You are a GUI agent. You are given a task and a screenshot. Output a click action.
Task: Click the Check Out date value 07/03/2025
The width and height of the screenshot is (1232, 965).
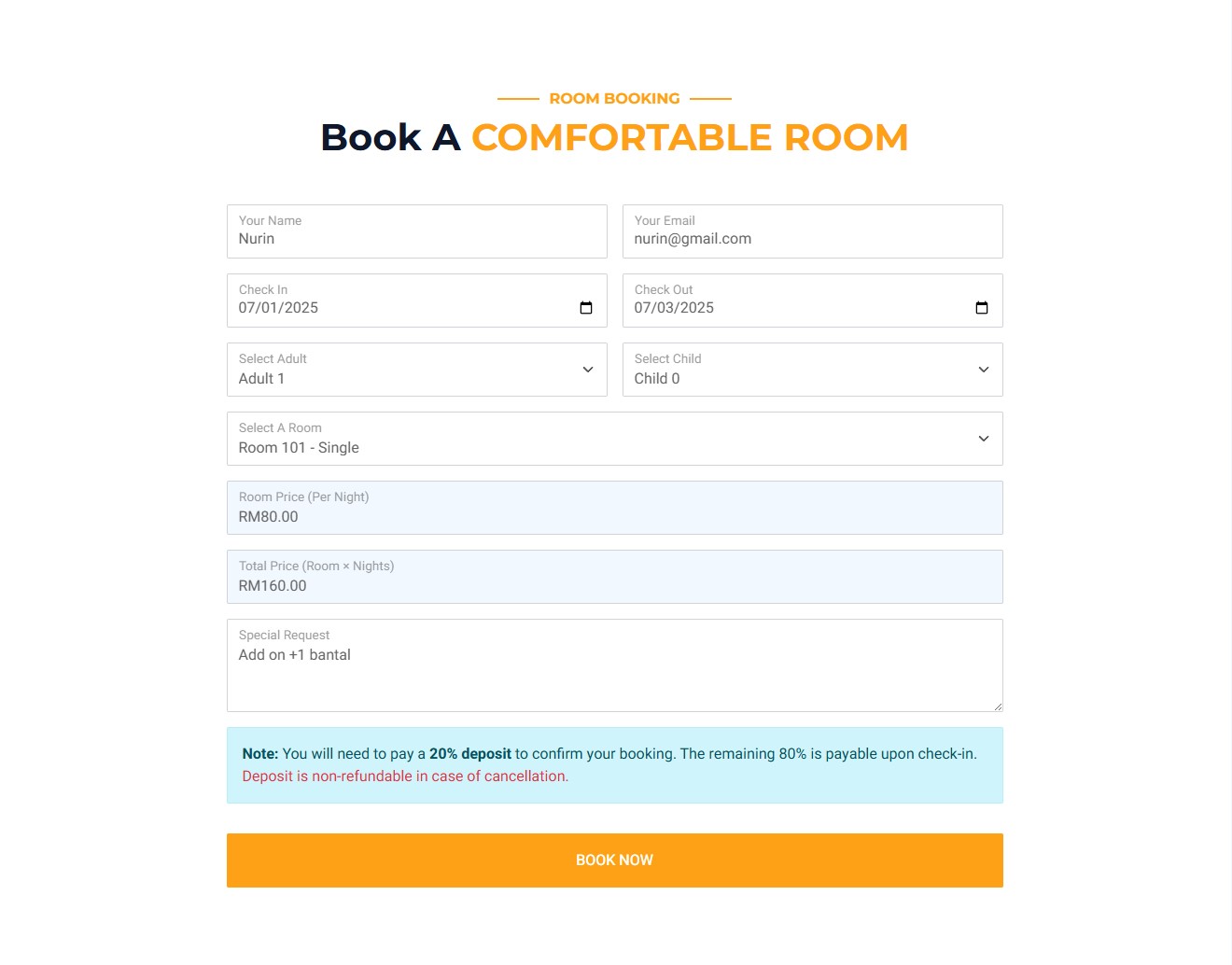[674, 308]
